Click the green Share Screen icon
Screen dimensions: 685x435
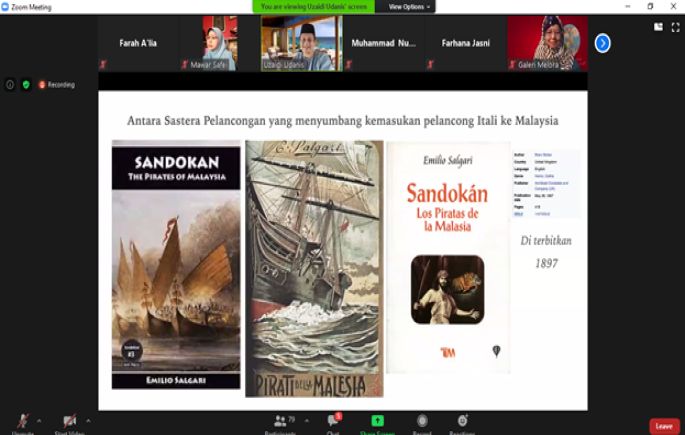[x=377, y=421]
